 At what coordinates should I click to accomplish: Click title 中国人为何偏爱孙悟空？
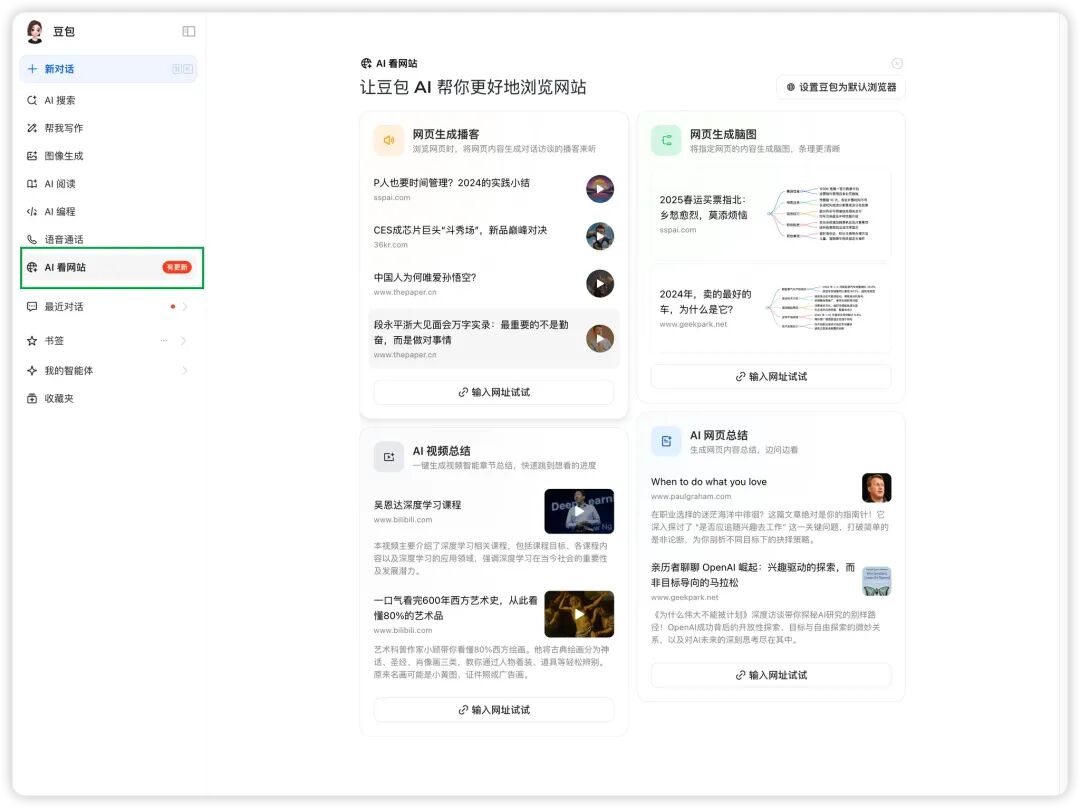[425, 278]
